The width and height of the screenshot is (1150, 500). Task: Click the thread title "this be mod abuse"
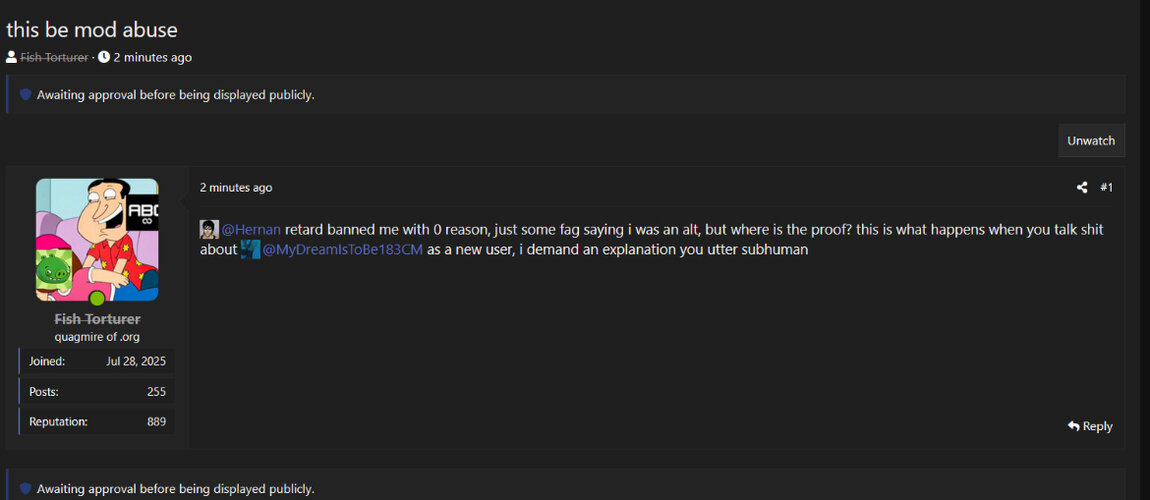pyautogui.click(x=92, y=29)
